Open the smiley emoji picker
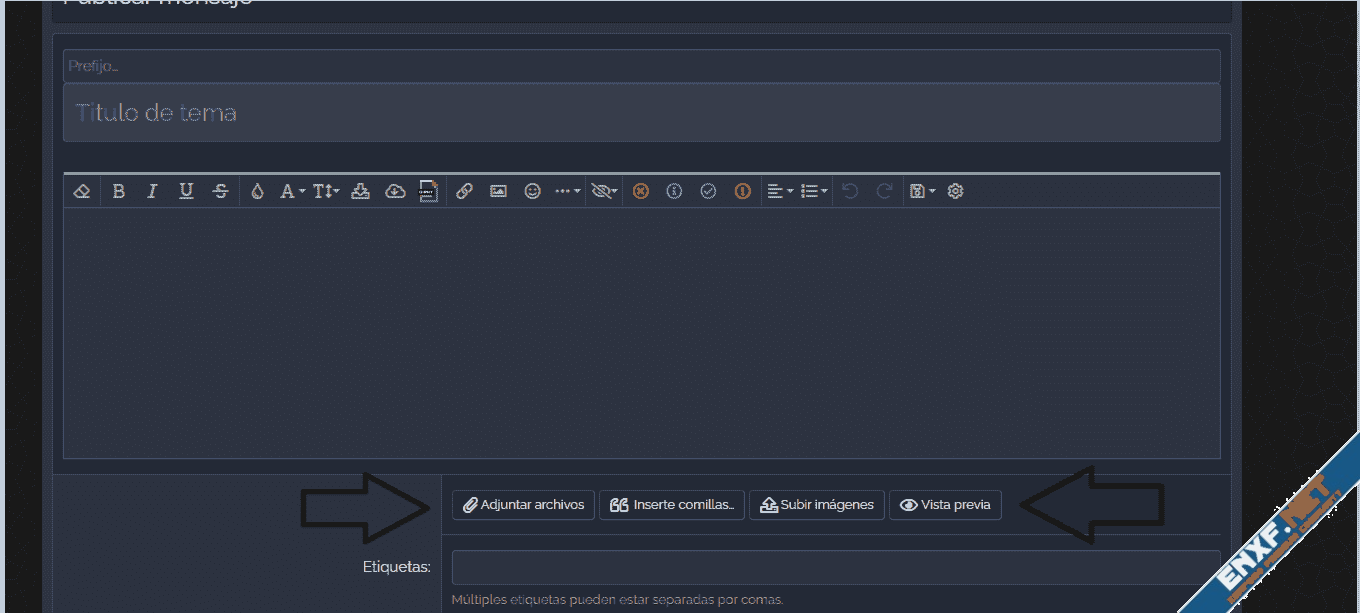Image resolution: width=1360 pixels, height=613 pixels. [x=533, y=191]
